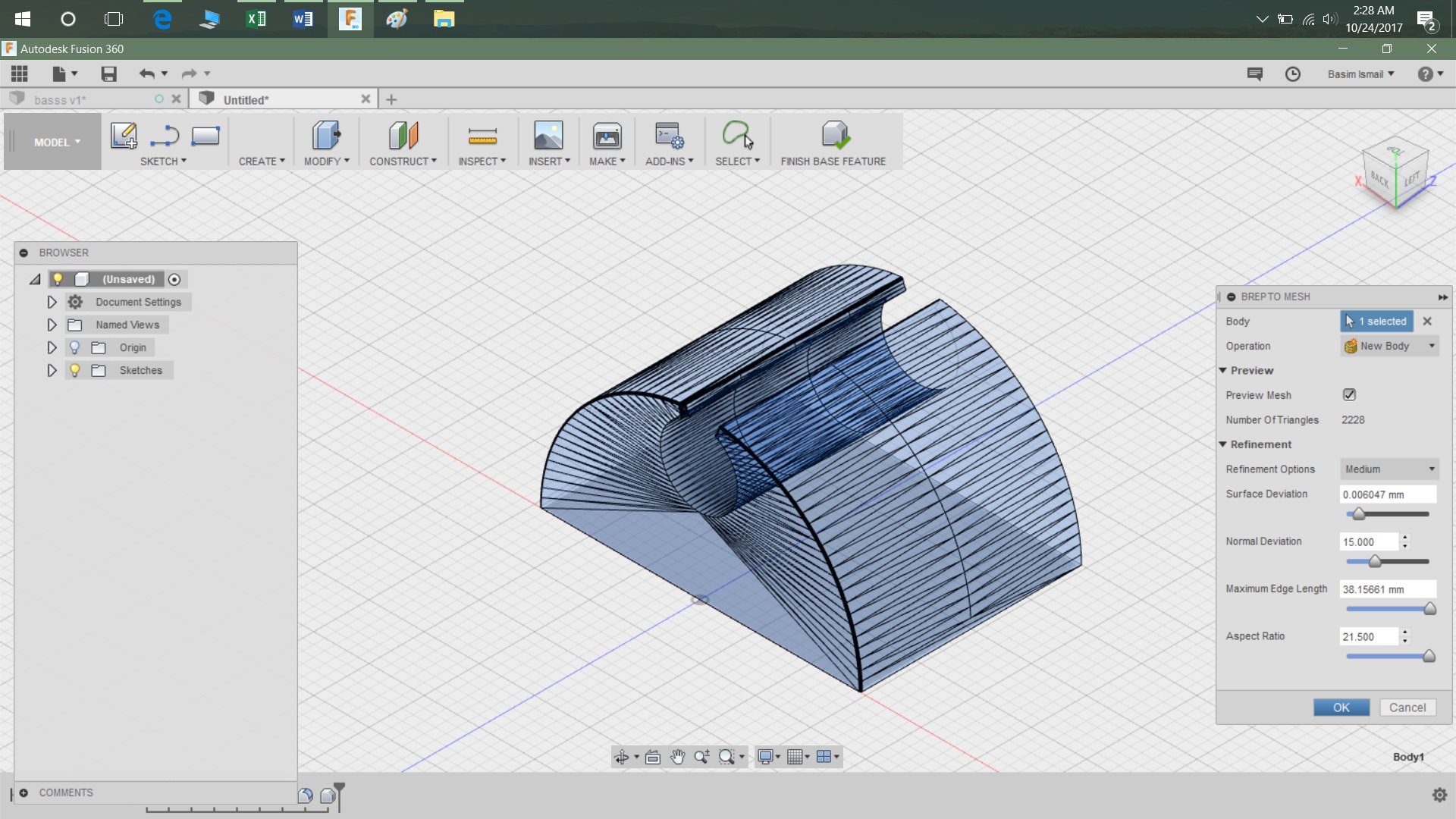Open the CREATE menu

[x=262, y=161]
